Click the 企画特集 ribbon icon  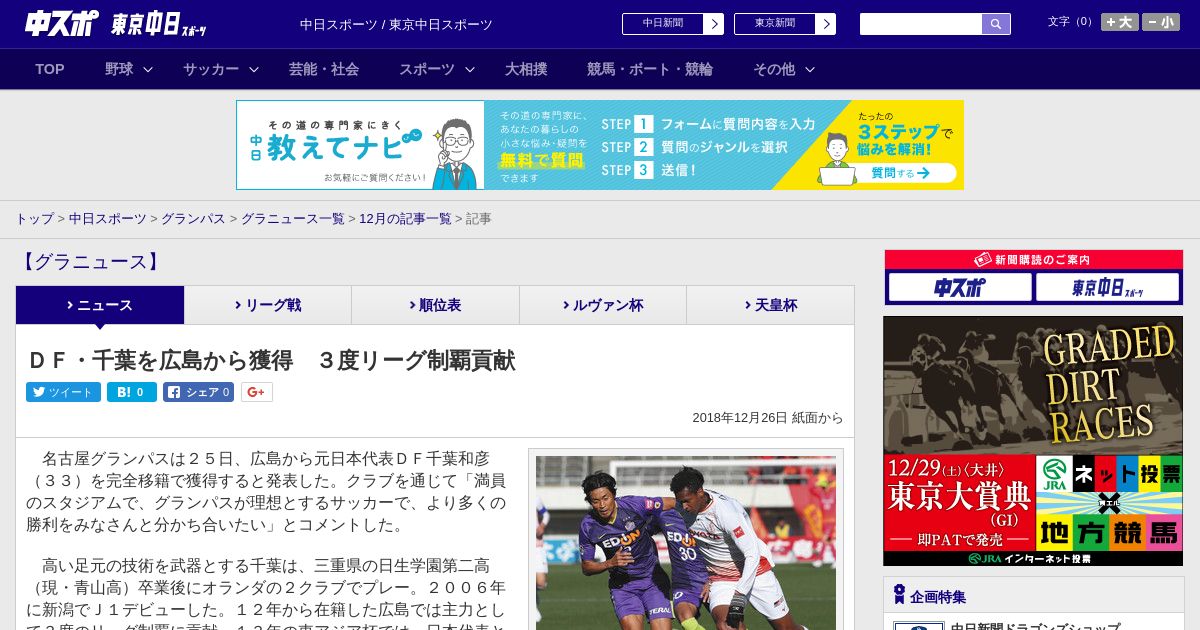pos(899,594)
